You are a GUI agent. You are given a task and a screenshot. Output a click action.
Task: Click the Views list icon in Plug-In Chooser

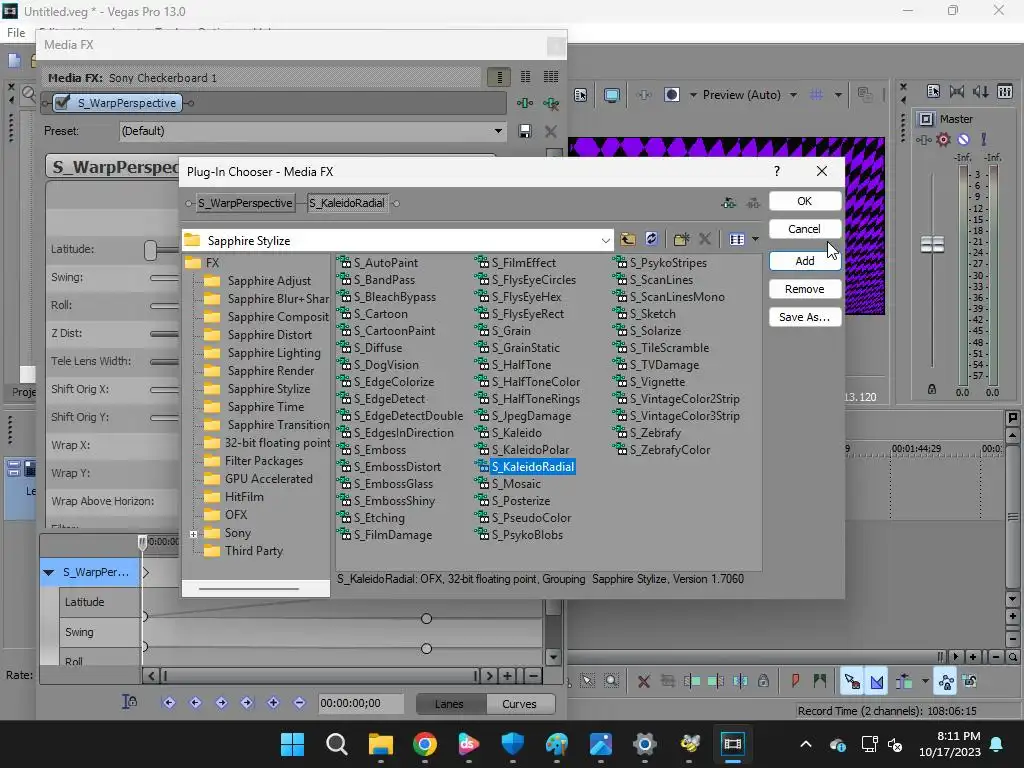click(x=737, y=239)
